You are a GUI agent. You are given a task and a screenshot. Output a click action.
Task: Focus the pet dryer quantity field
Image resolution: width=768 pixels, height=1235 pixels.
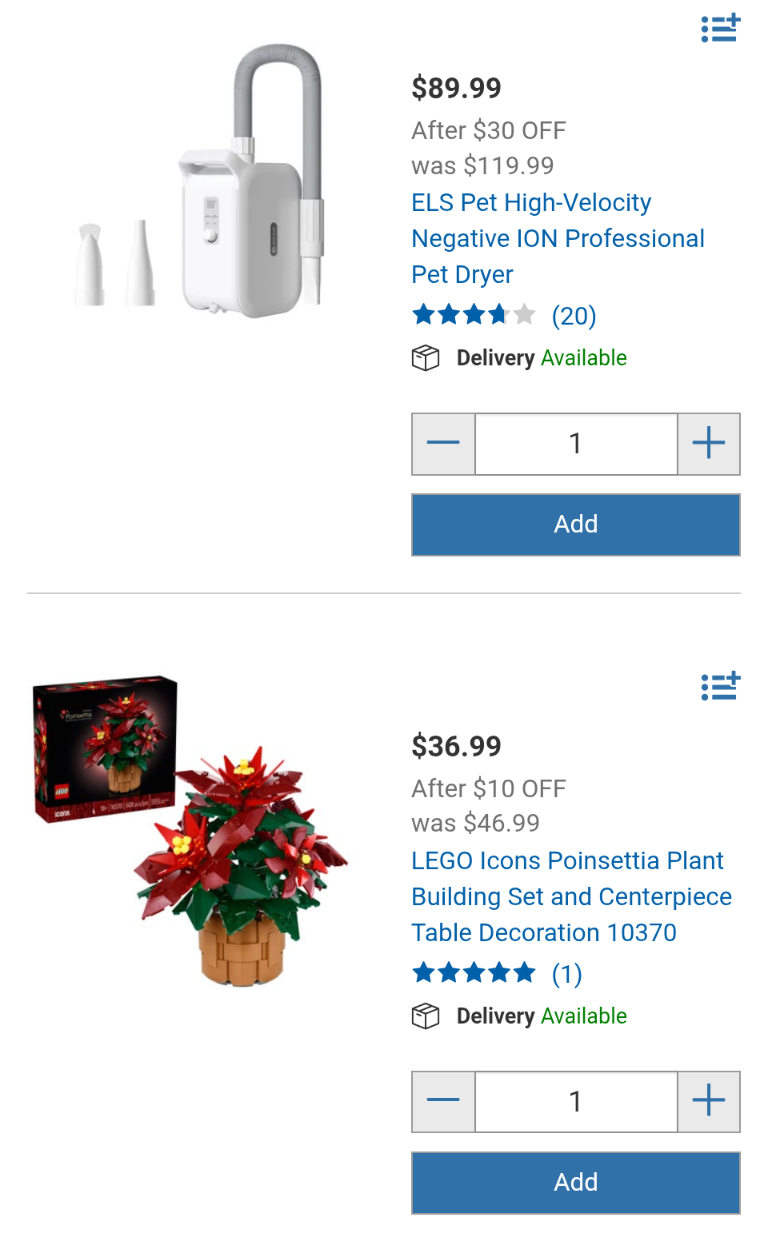576,443
